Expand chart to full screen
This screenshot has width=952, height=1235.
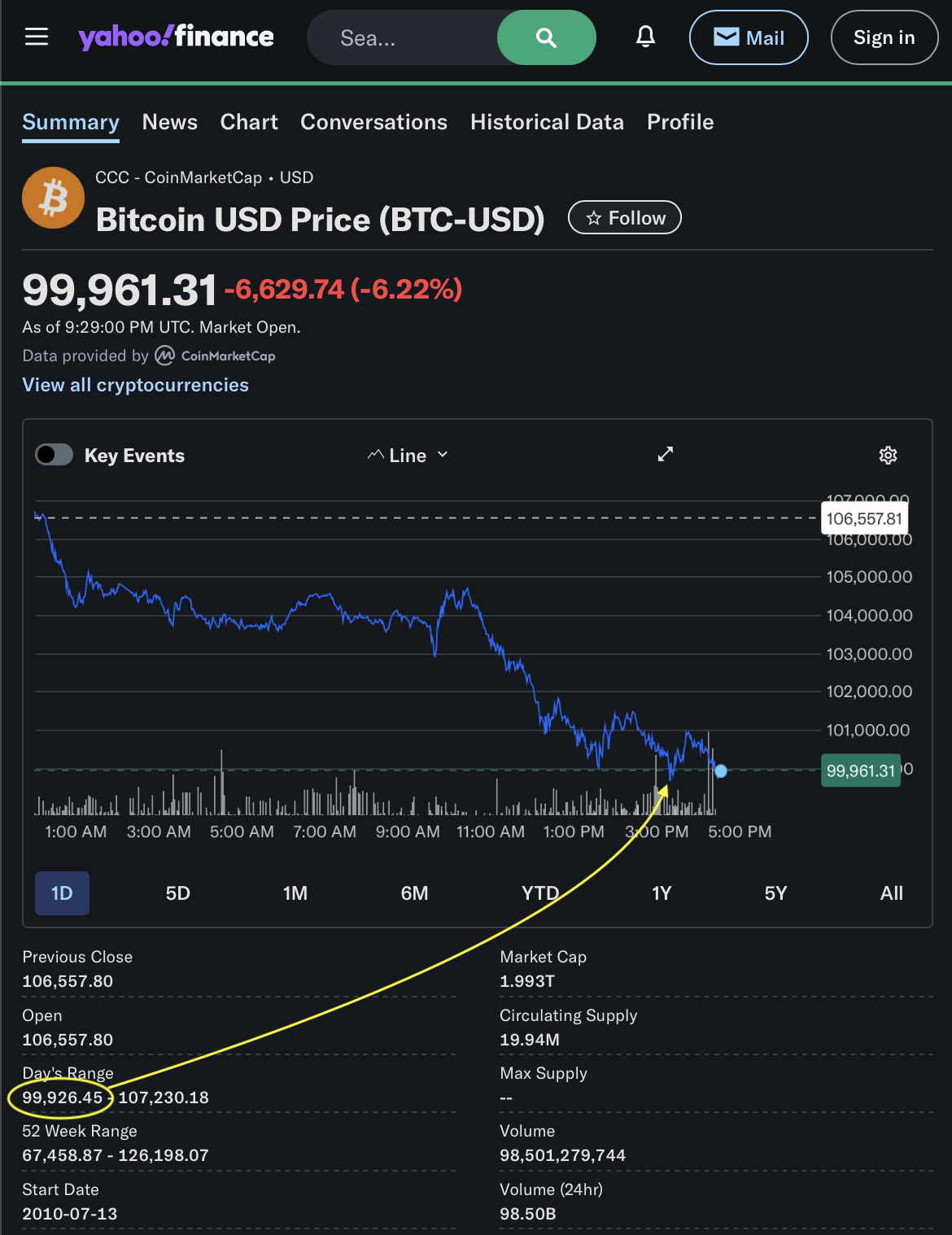tap(666, 454)
